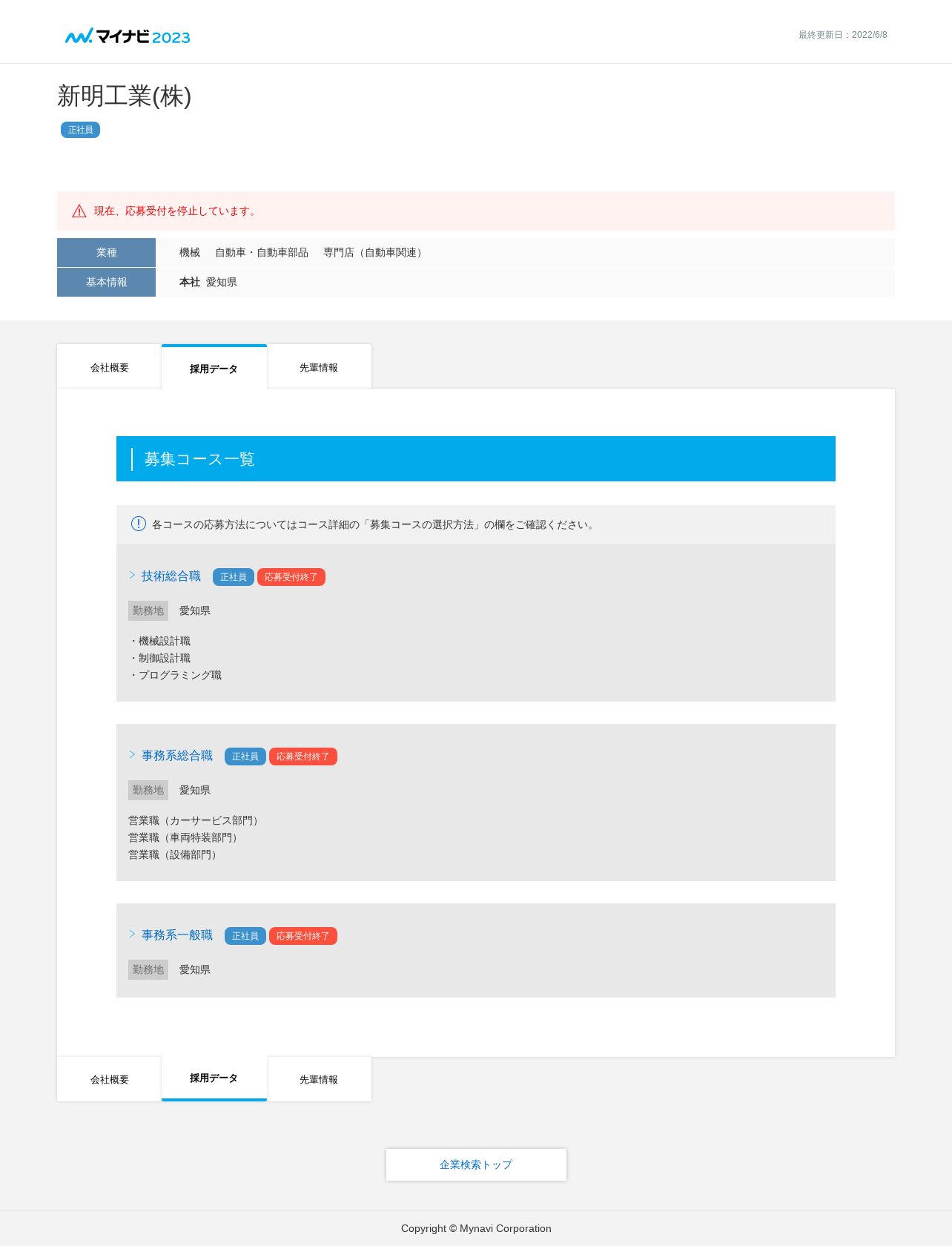Click 応募受付終了 badge for 技術総合職

pyautogui.click(x=291, y=577)
